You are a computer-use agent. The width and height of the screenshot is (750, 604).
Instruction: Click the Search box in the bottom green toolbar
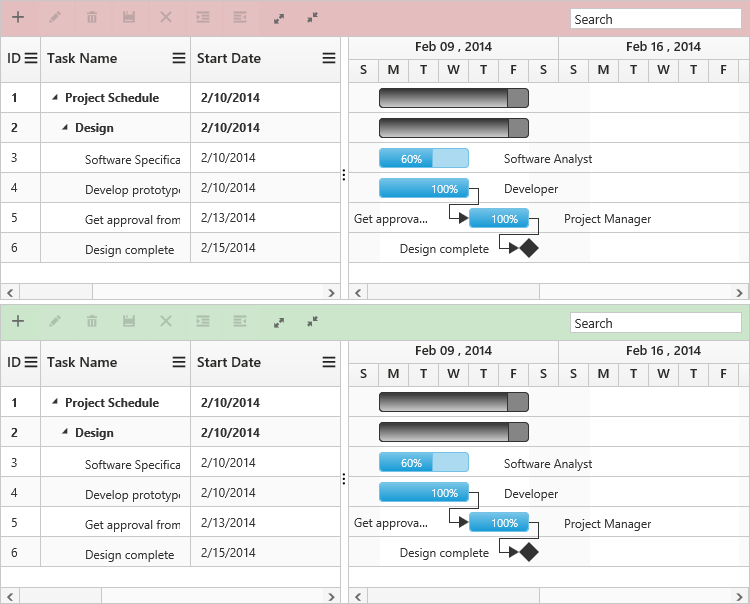click(655, 323)
